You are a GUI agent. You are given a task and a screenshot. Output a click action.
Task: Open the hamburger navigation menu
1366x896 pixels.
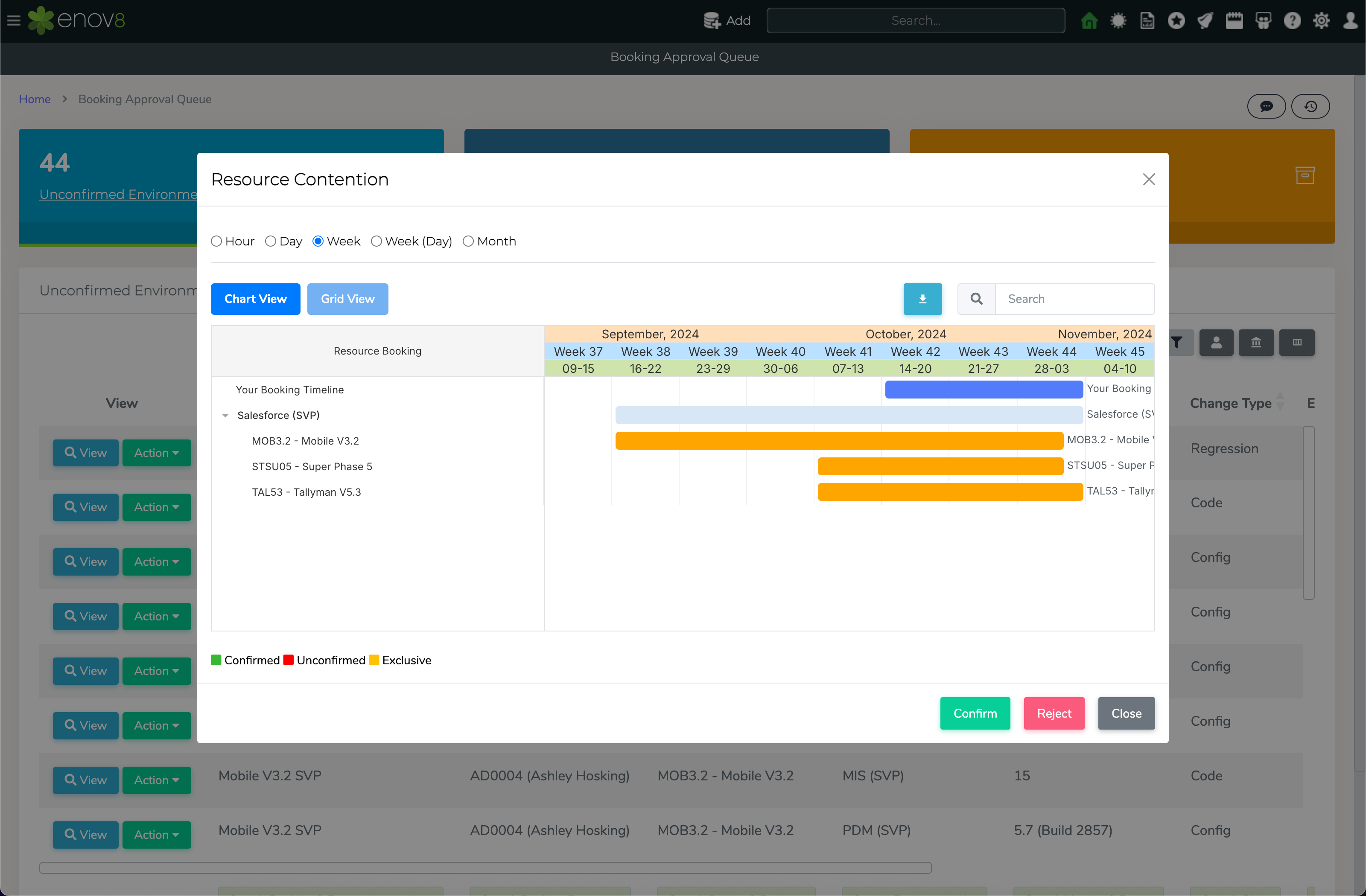14,20
